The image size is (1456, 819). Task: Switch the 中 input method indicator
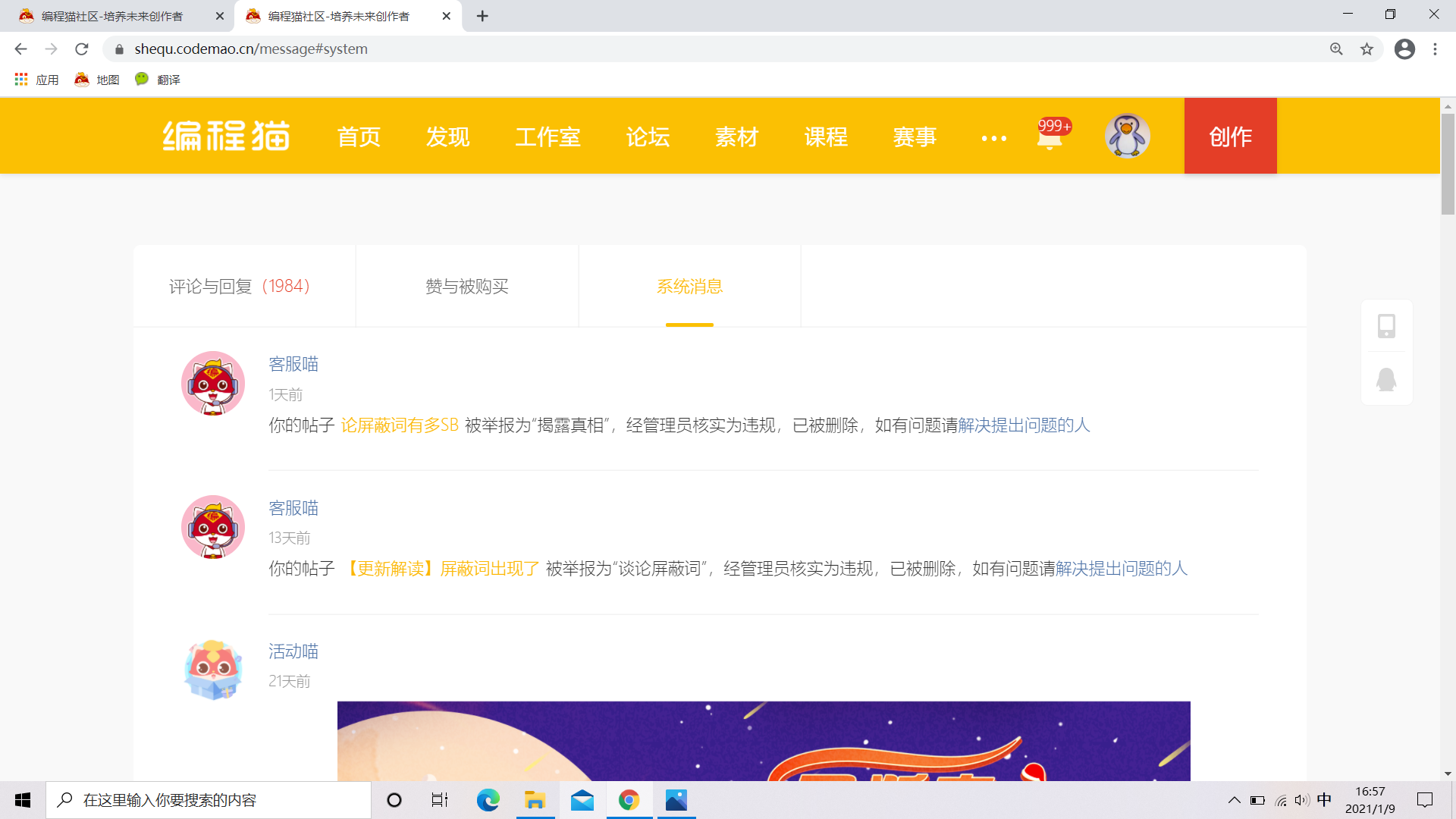(x=1325, y=800)
